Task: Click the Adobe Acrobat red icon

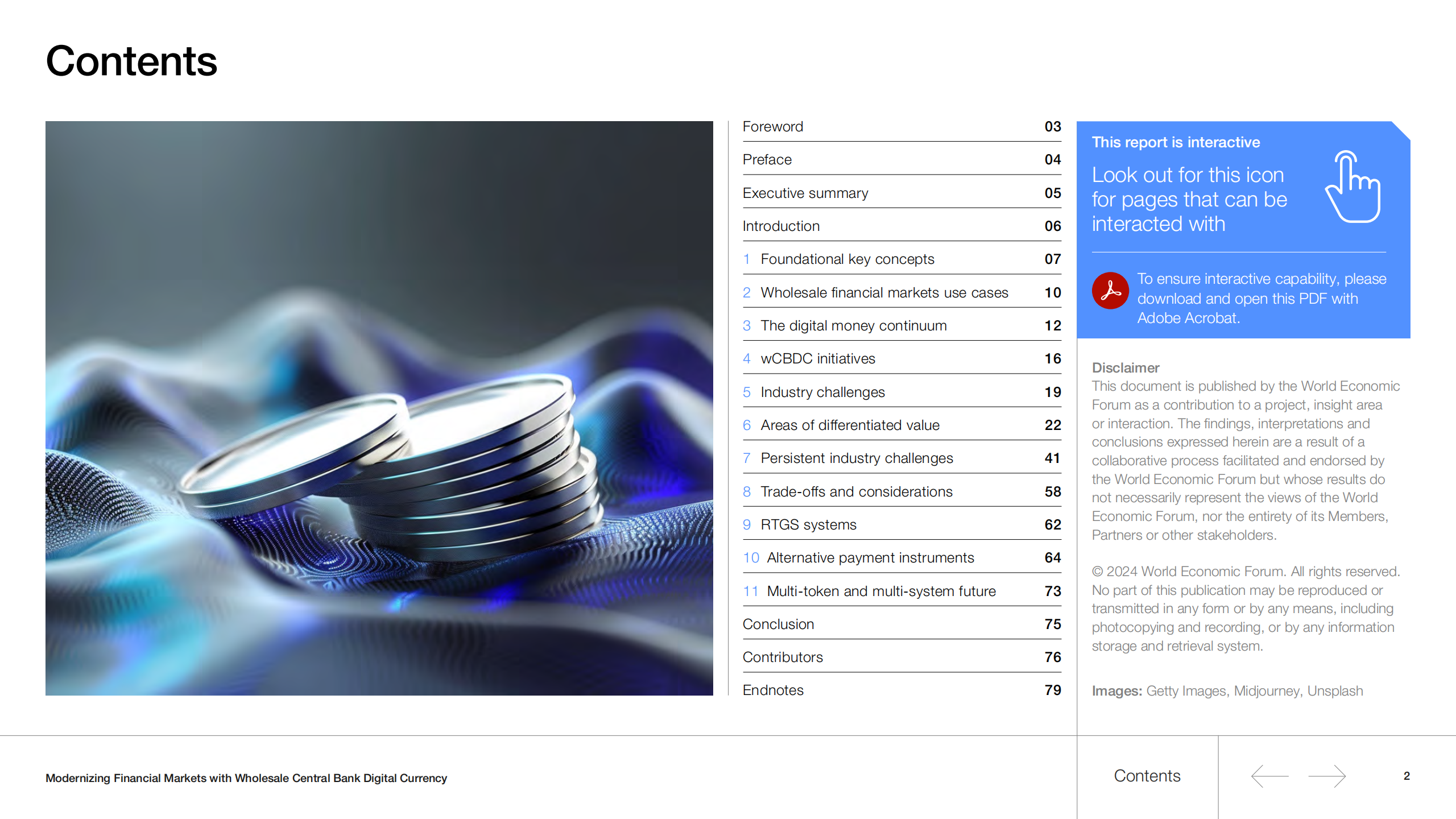Action: point(1110,291)
